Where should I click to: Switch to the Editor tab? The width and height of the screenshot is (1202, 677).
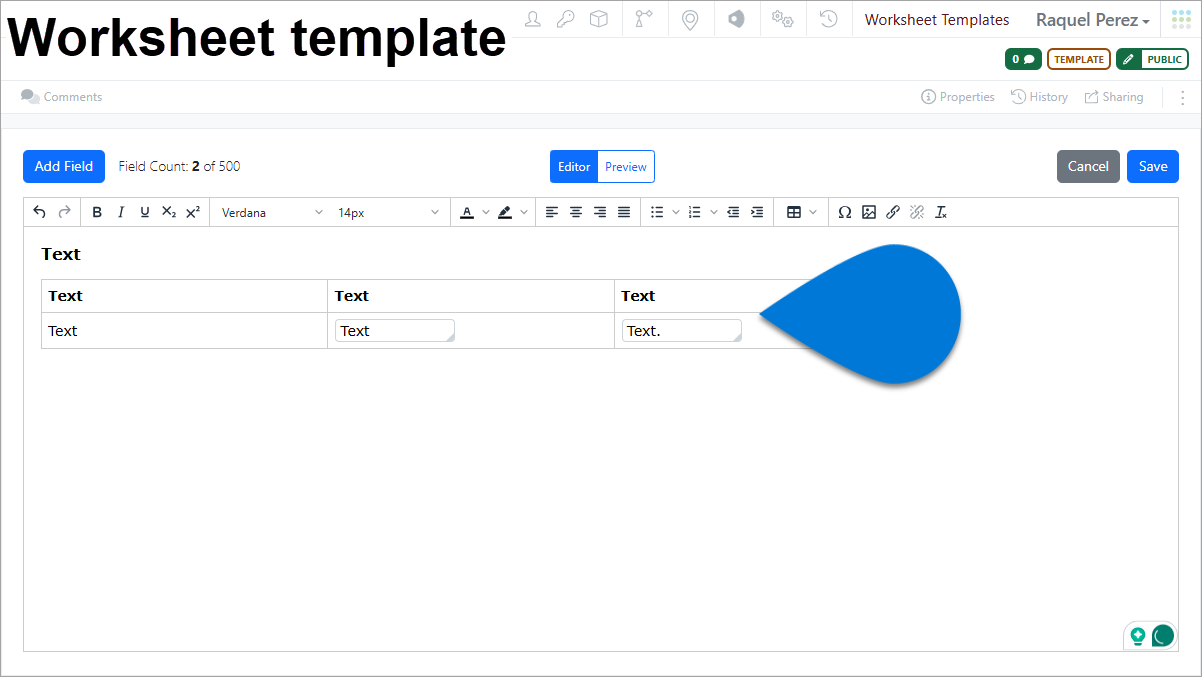click(x=574, y=167)
